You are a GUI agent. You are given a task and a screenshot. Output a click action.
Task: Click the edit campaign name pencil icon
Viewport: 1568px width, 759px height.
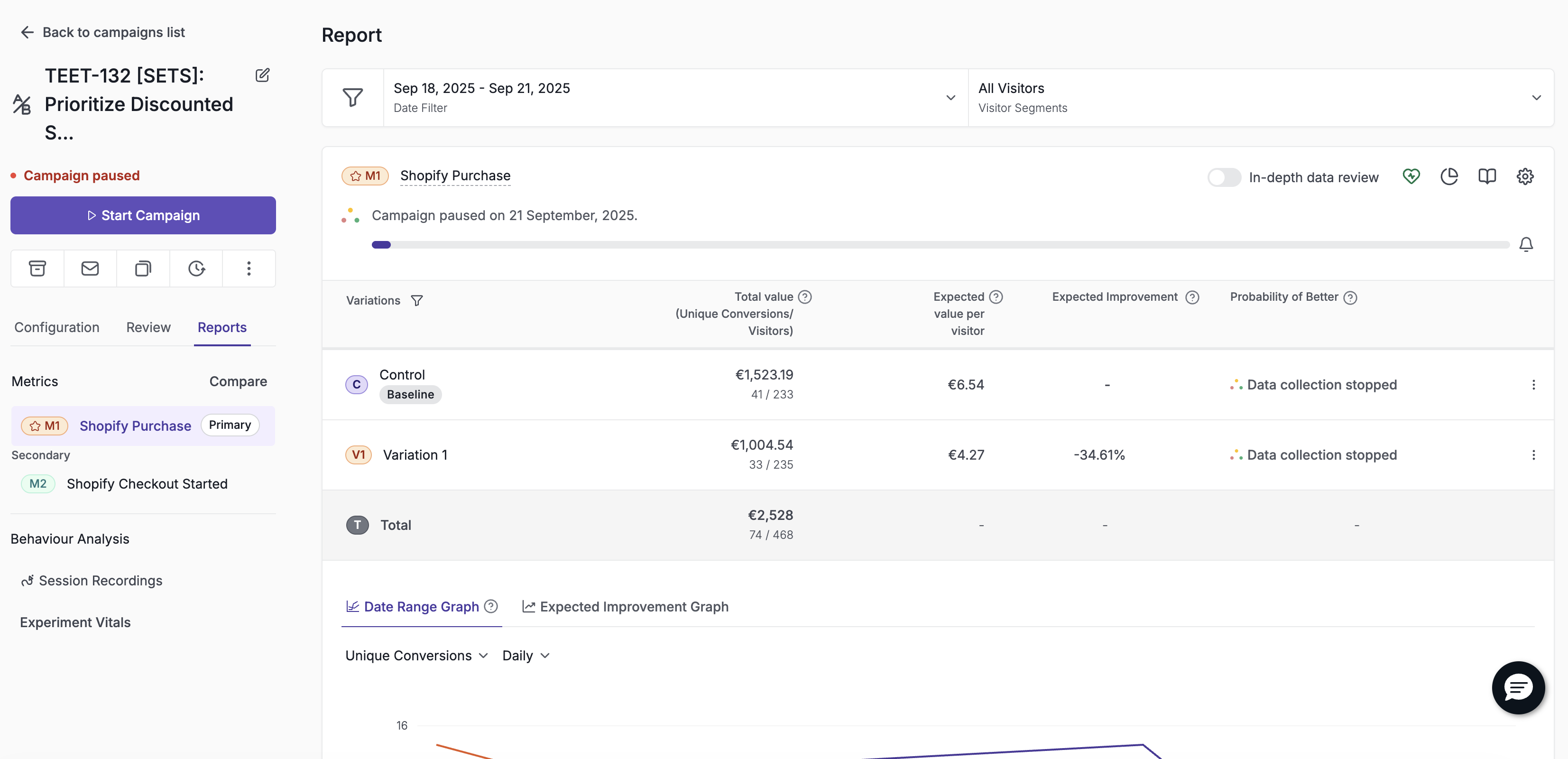click(262, 75)
